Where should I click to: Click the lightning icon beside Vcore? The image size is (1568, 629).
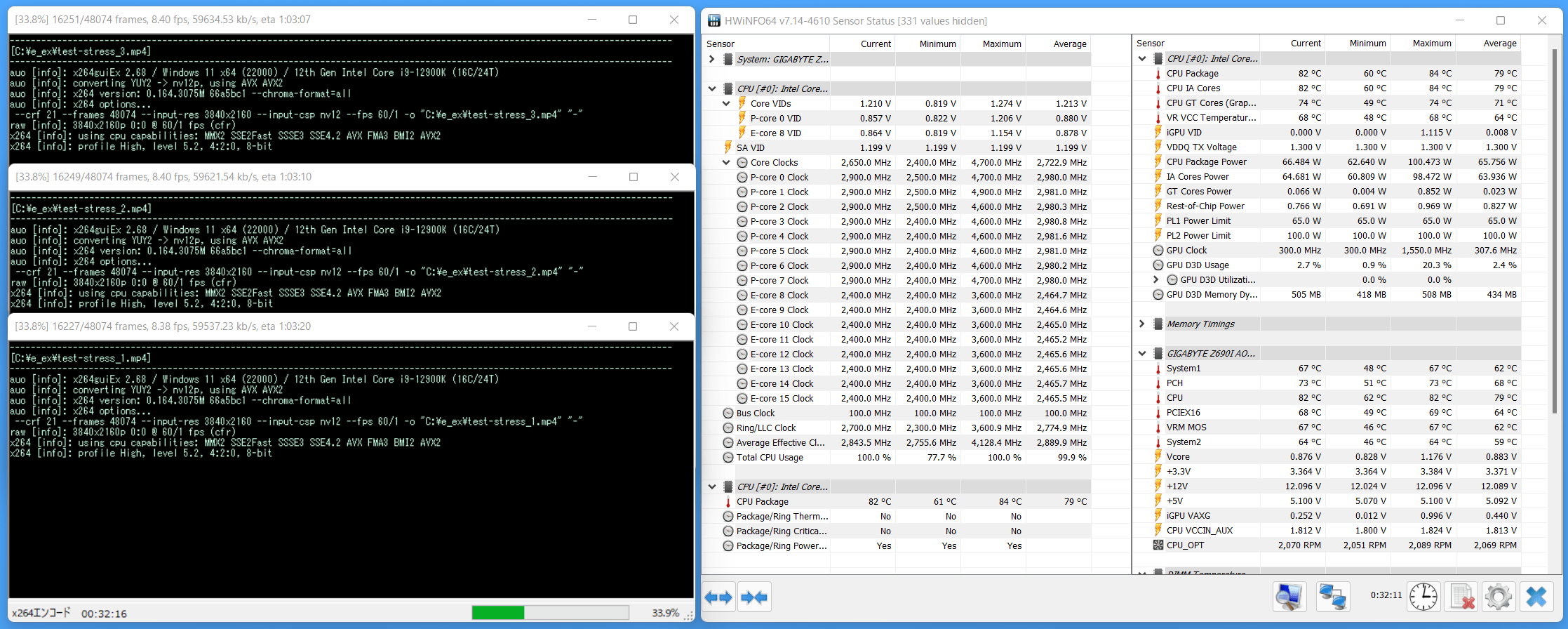[1158, 456]
